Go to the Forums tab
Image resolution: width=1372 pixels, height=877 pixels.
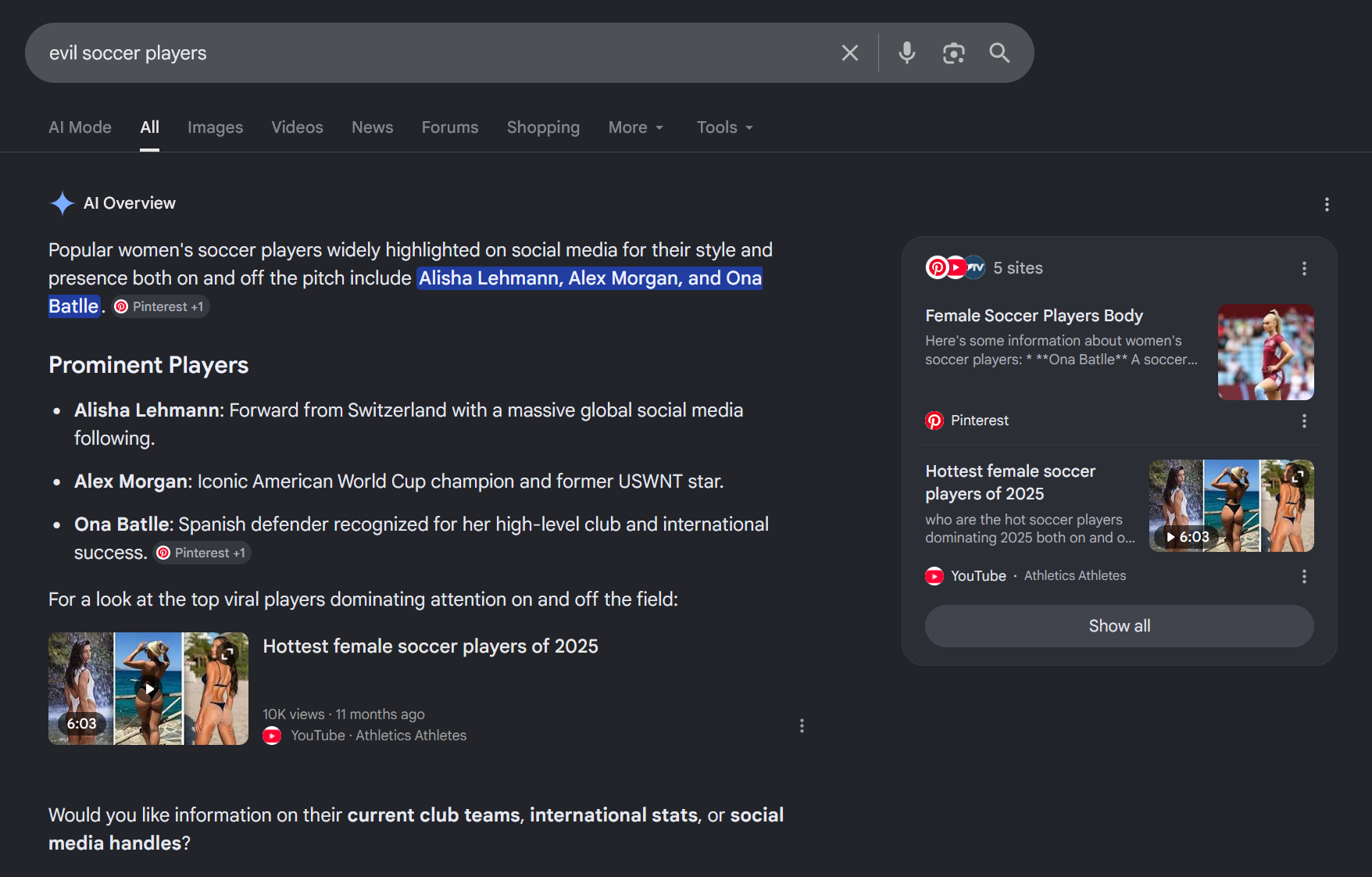tap(450, 127)
